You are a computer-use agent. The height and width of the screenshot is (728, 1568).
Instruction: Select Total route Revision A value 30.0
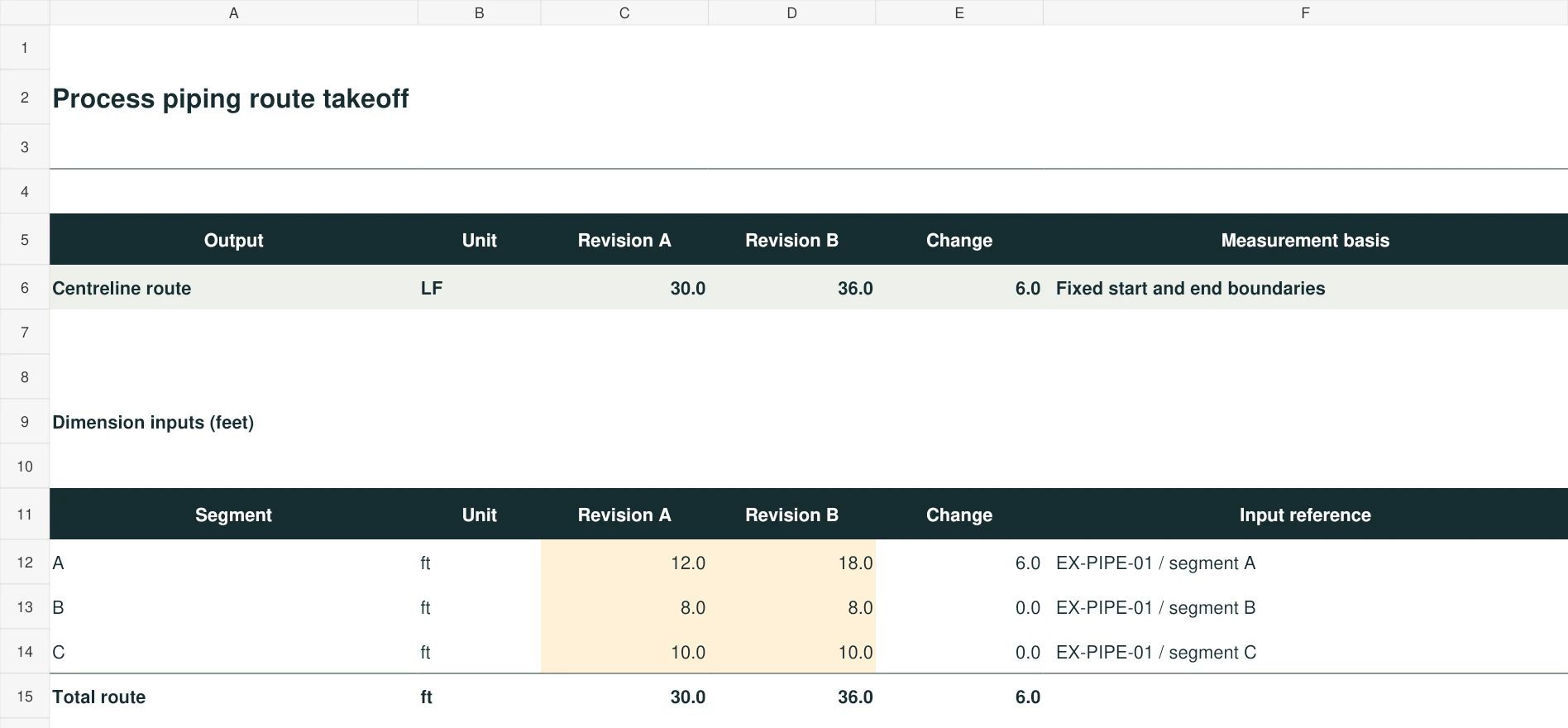coord(624,697)
